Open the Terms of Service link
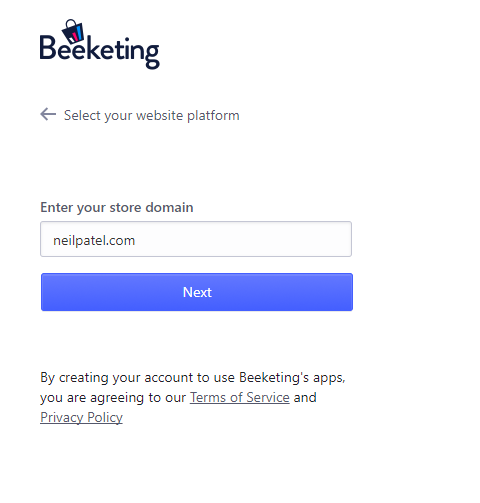 (x=240, y=397)
